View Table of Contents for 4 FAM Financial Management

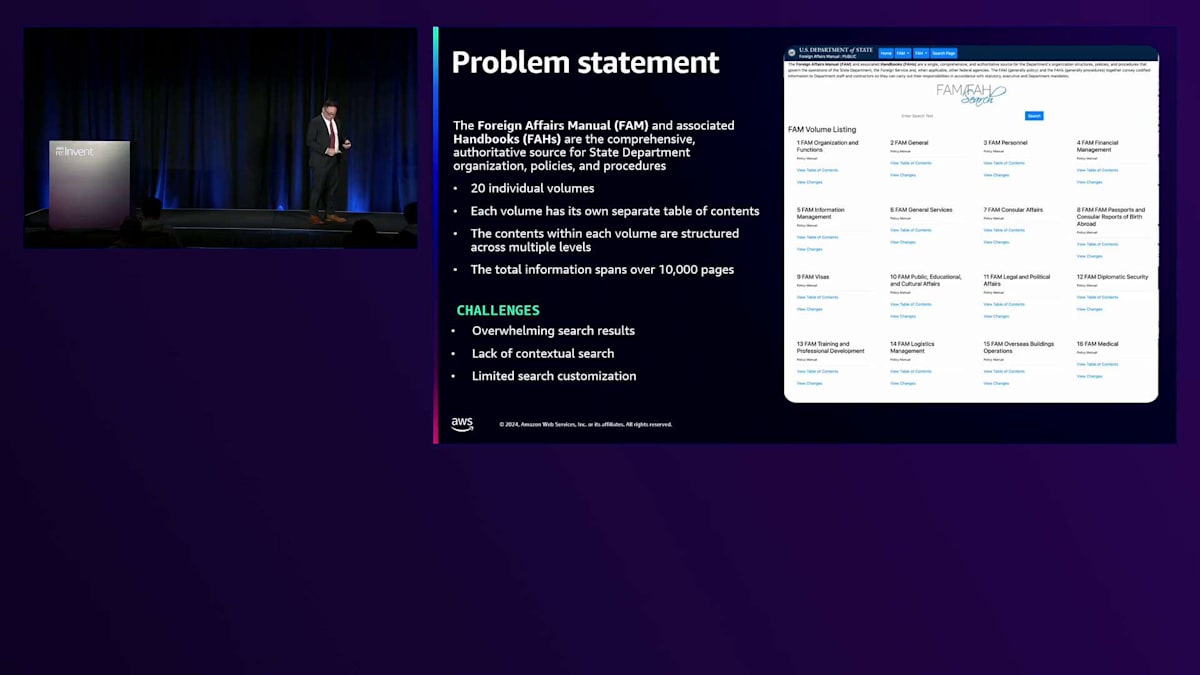tap(1097, 170)
